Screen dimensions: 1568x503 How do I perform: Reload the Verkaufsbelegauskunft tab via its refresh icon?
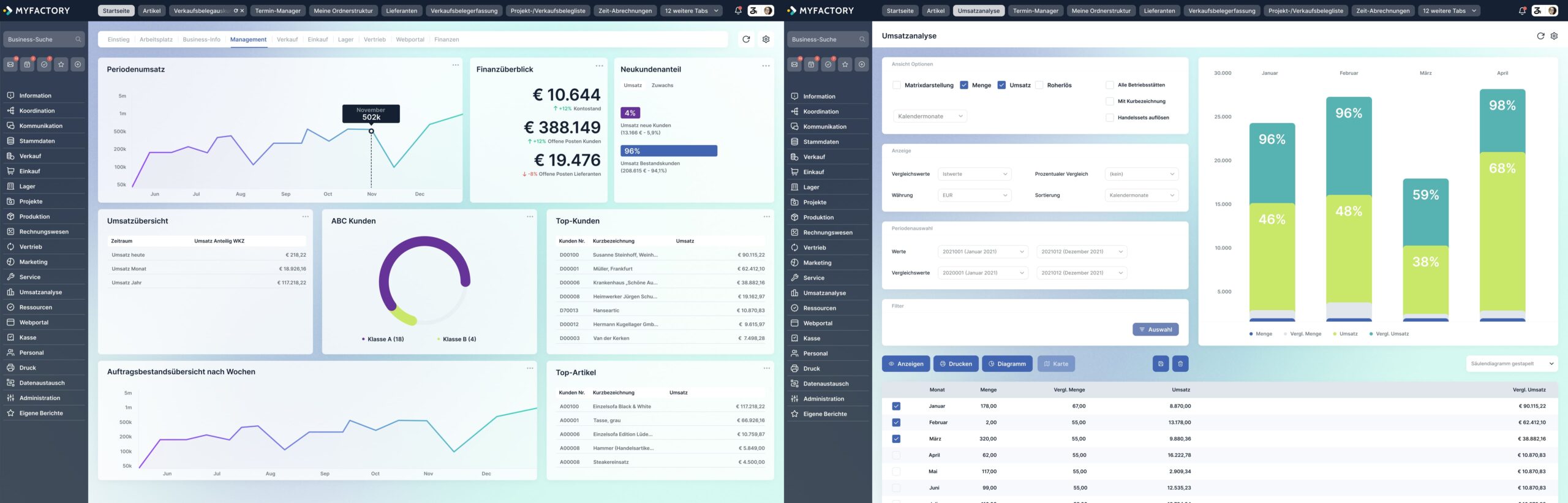236,10
